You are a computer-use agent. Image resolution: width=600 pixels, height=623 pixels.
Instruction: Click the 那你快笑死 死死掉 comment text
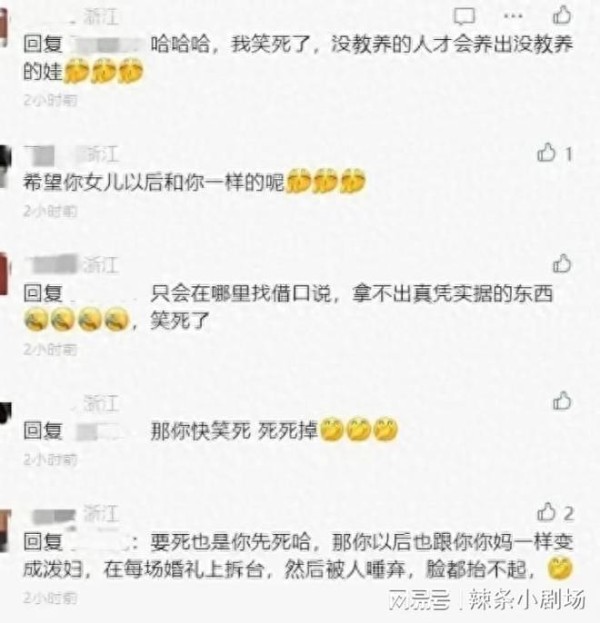click(x=234, y=431)
